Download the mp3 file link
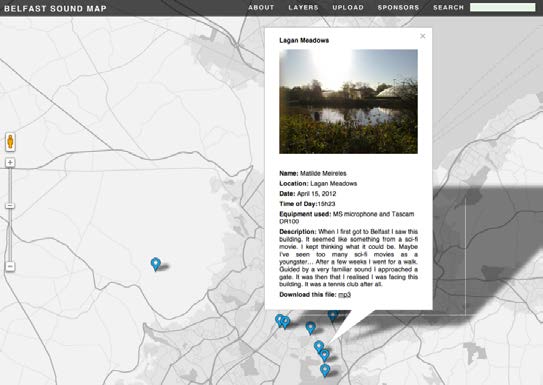The height and width of the screenshot is (385, 543). [x=344, y=295]
